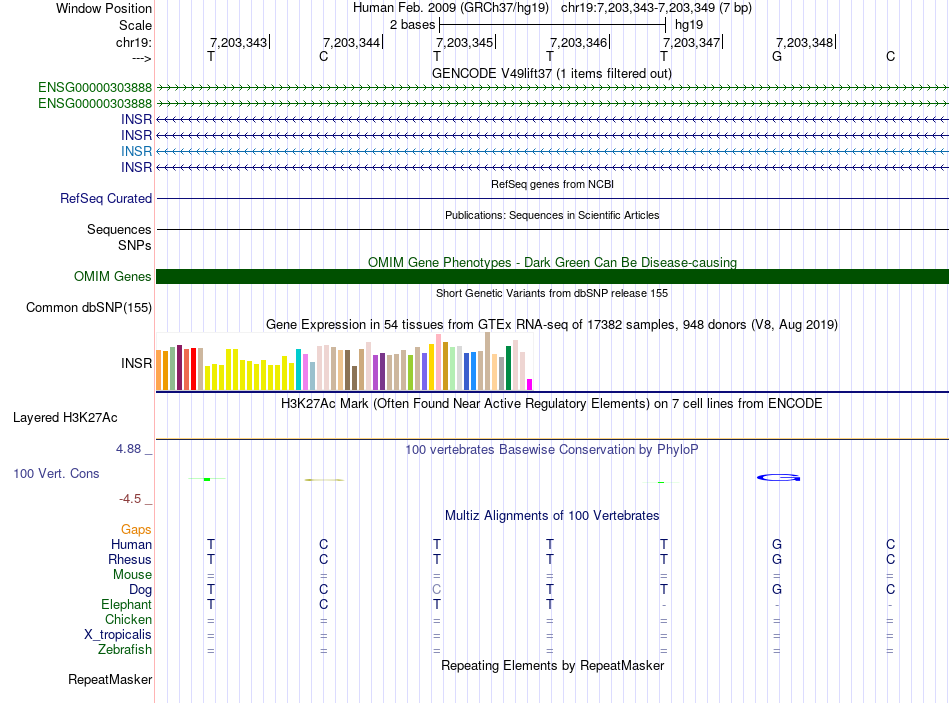The height and width of the screenshot is (703, 950).
Task: Click the orange Gaps label
Action: pyautogui.click(x=136, y=529)
